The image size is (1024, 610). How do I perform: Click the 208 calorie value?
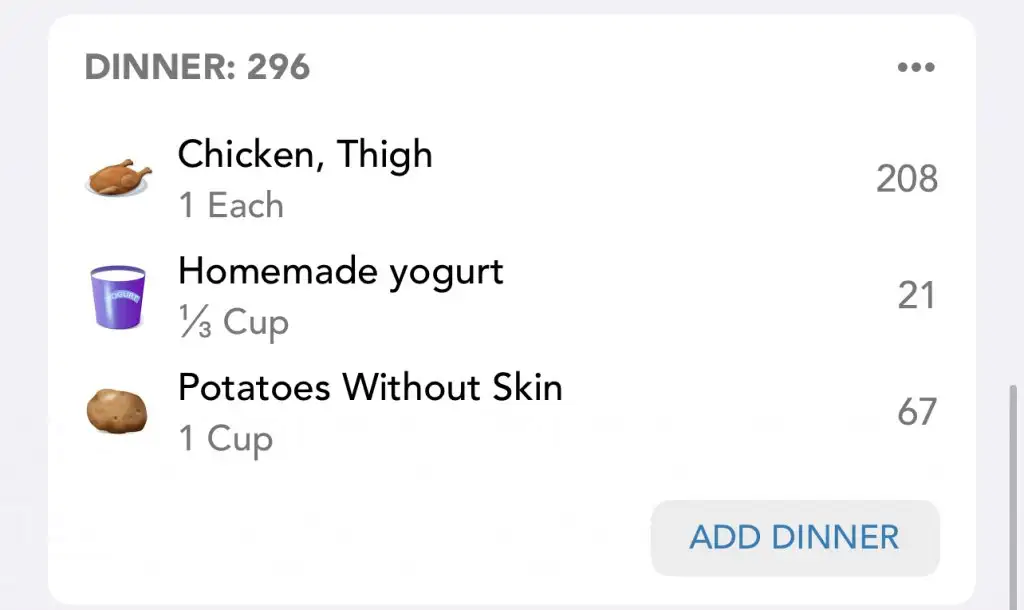click(x=906, y=179)
